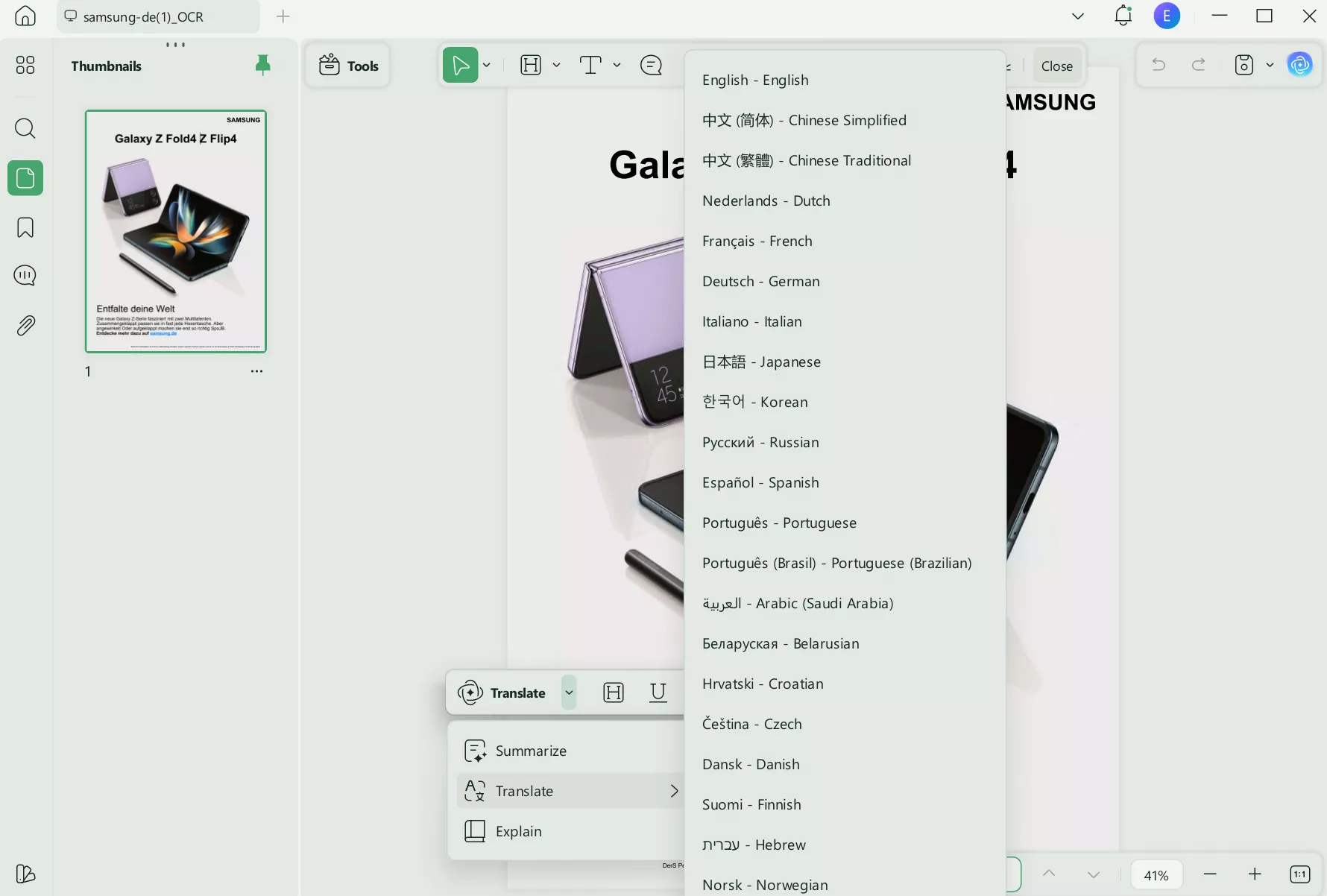Screen dimensions: 1327x896
Task: Select English as translation language
Action: pyautogui.click(x=845, y=80)
